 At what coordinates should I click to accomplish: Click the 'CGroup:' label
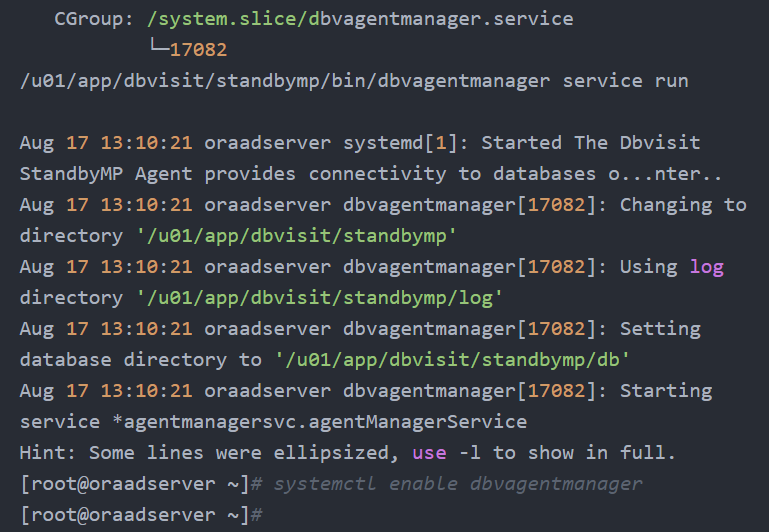(x=94, y=19)
